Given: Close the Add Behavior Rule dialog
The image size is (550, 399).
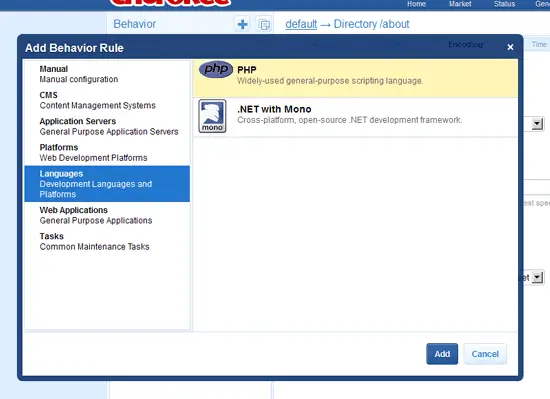Looking at the screenshot, I should [x=510, y=47].
